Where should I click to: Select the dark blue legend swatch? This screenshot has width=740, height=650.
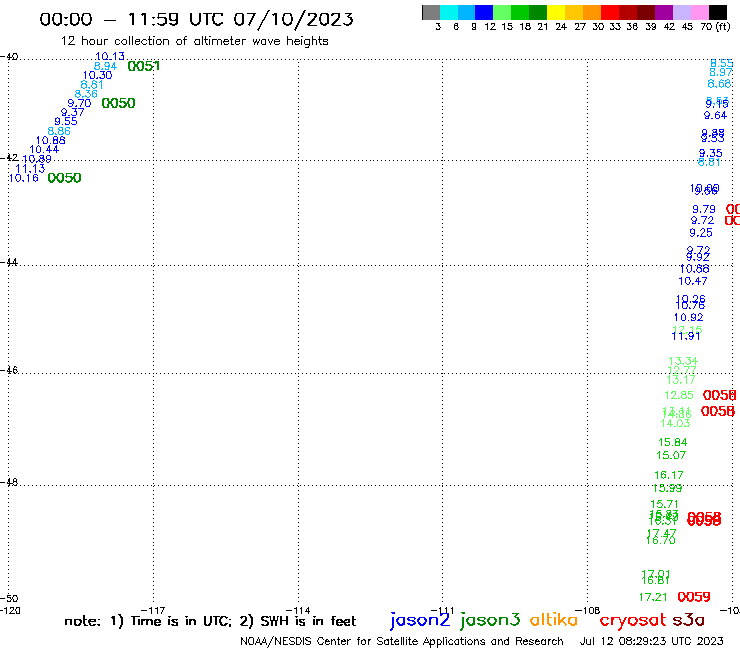point(484,12)
